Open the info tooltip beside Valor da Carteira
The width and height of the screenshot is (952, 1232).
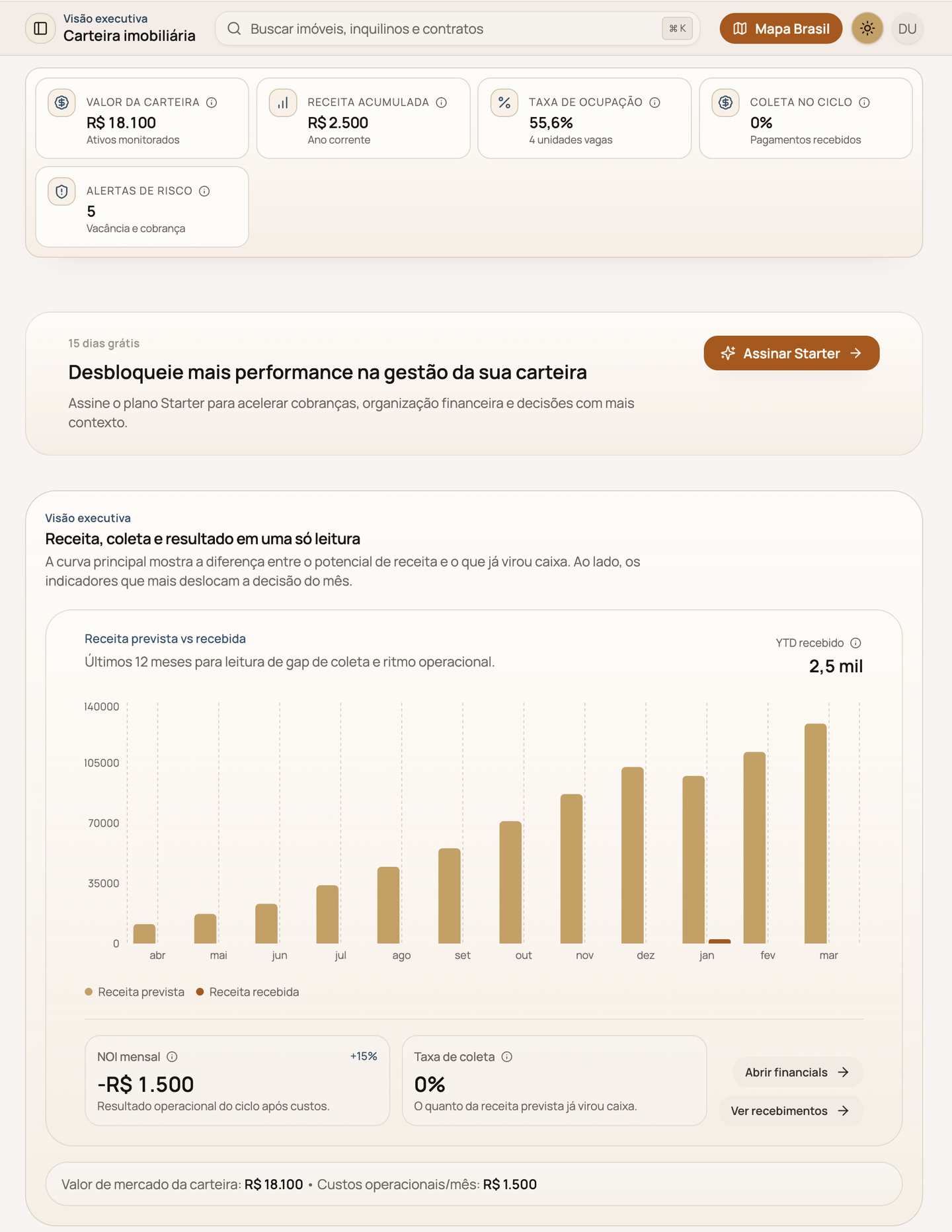point(212,102)
